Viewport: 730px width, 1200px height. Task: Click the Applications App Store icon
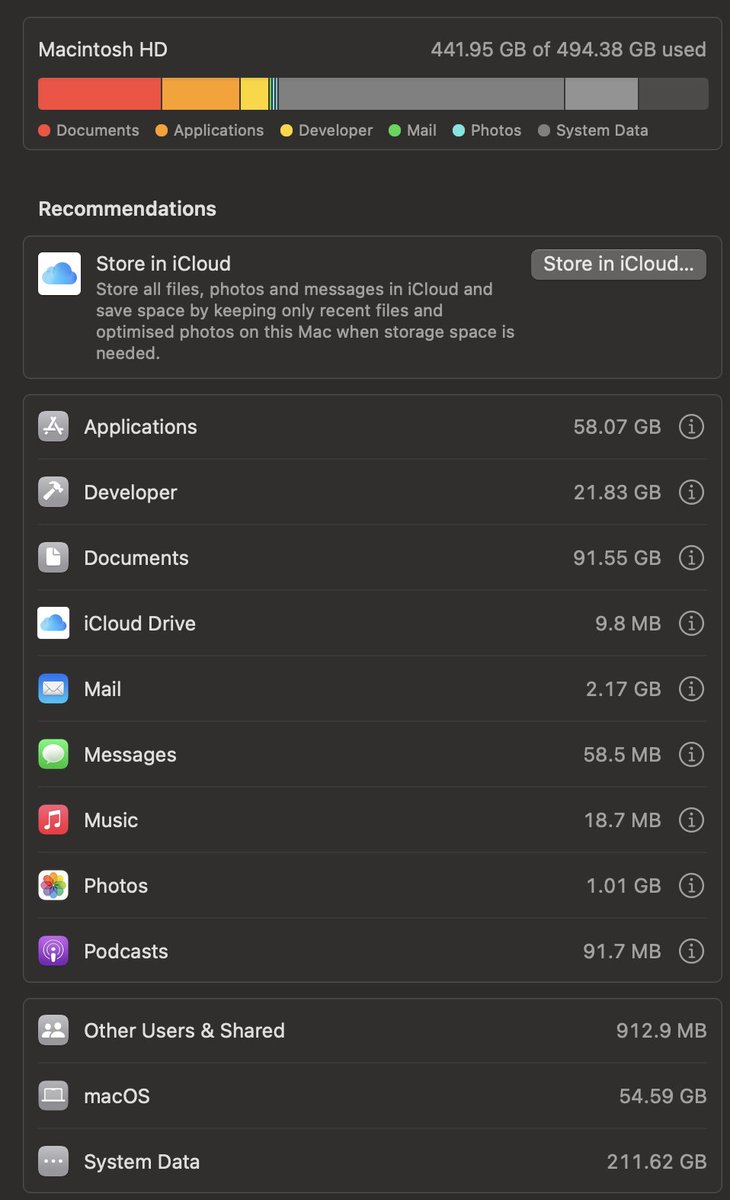point(53,427)
